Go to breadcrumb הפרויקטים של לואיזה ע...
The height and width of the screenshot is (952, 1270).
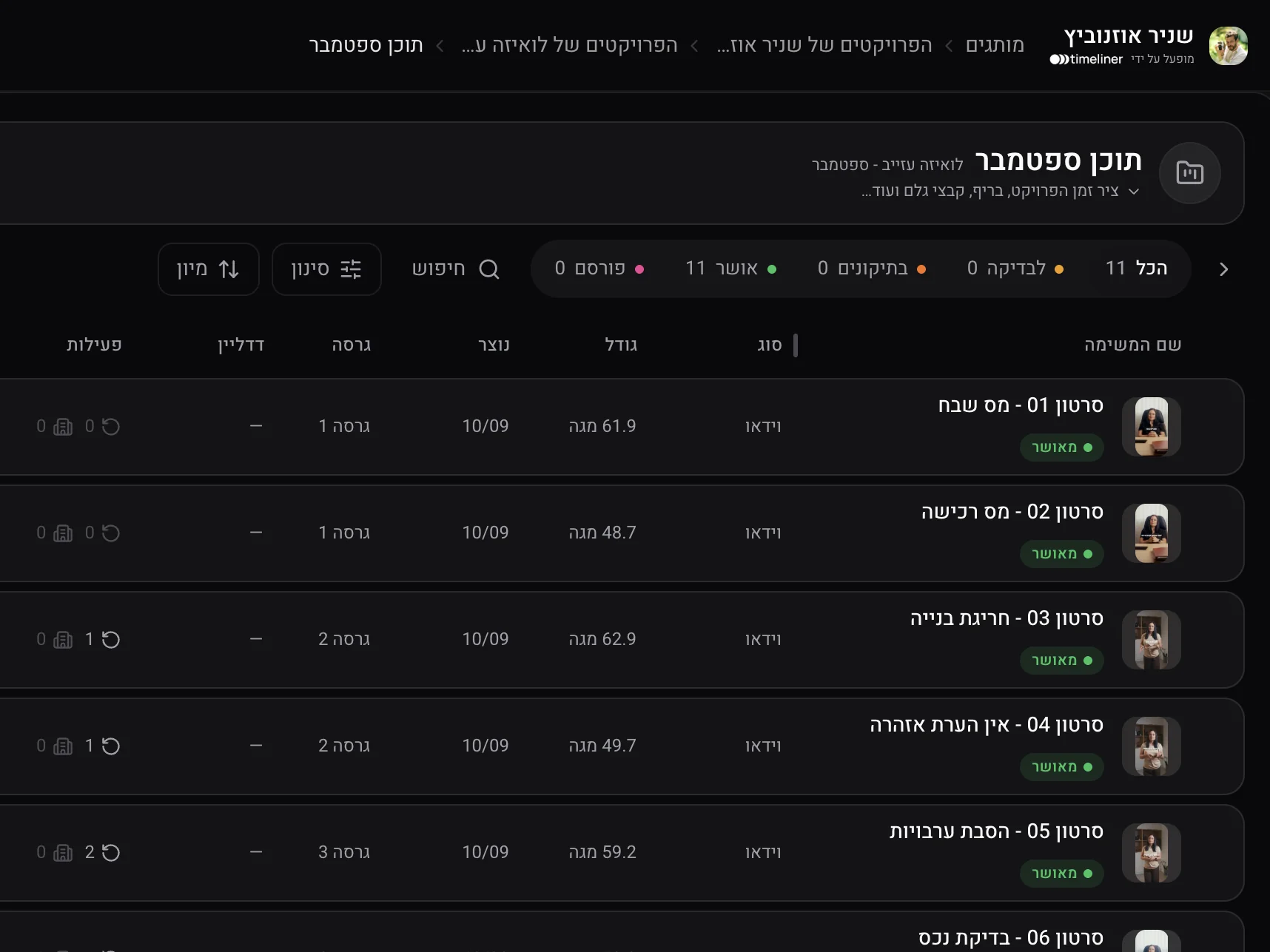click(570, 46)
